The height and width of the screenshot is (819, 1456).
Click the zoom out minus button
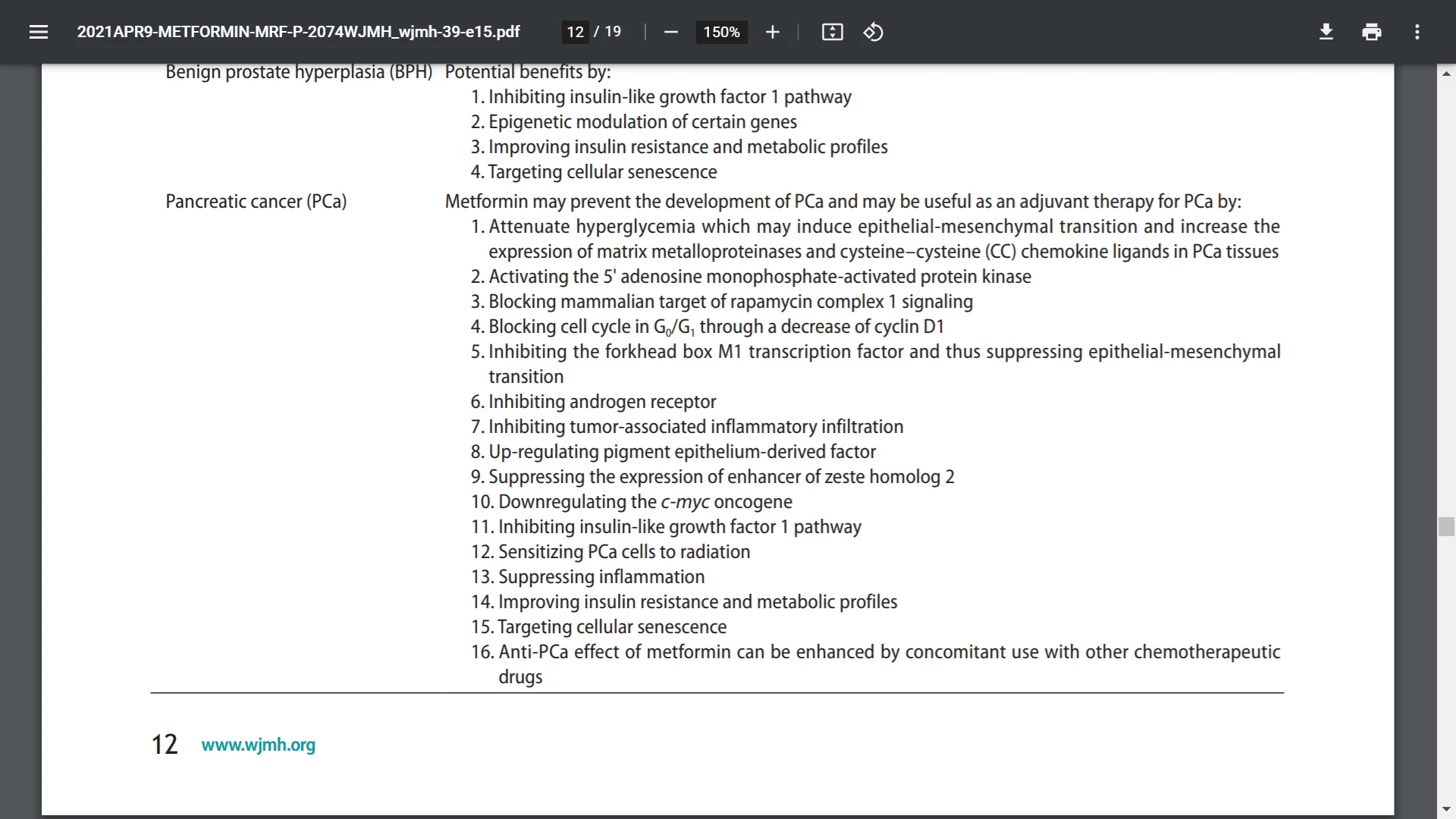[670, 32]
